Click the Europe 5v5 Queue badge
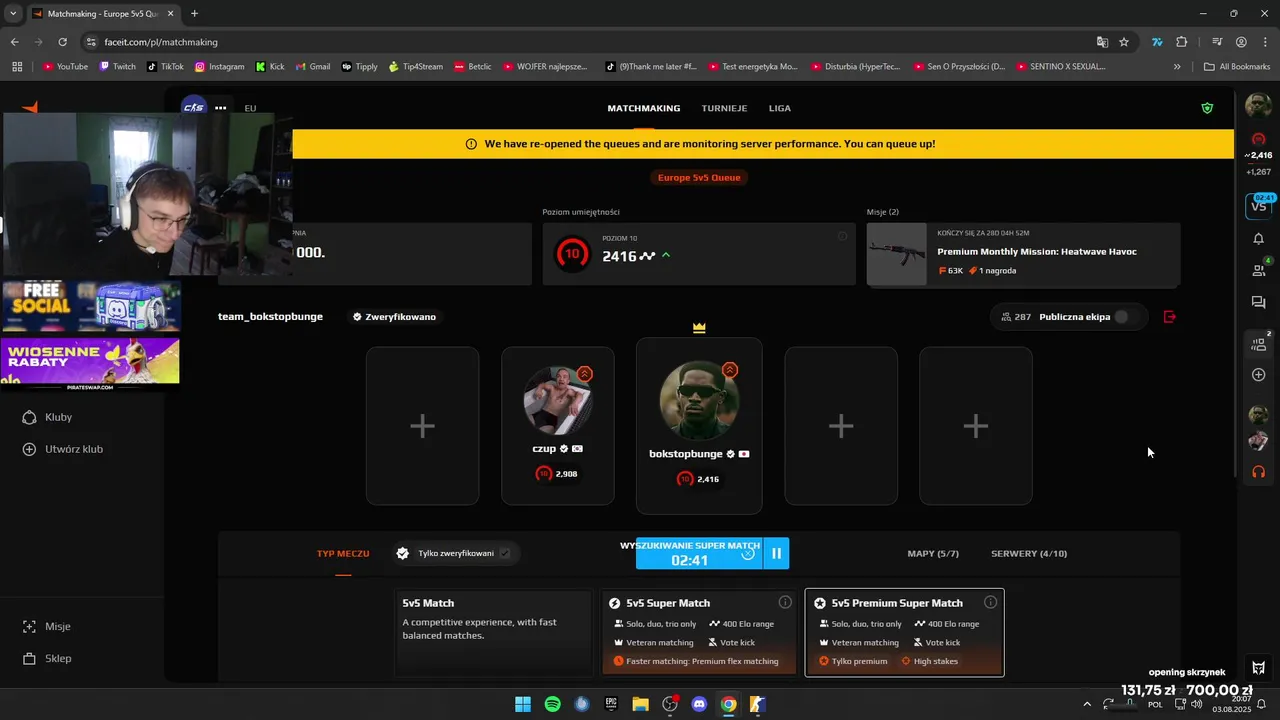Screen dimensions: 1280x720 (x=699, y=177)
